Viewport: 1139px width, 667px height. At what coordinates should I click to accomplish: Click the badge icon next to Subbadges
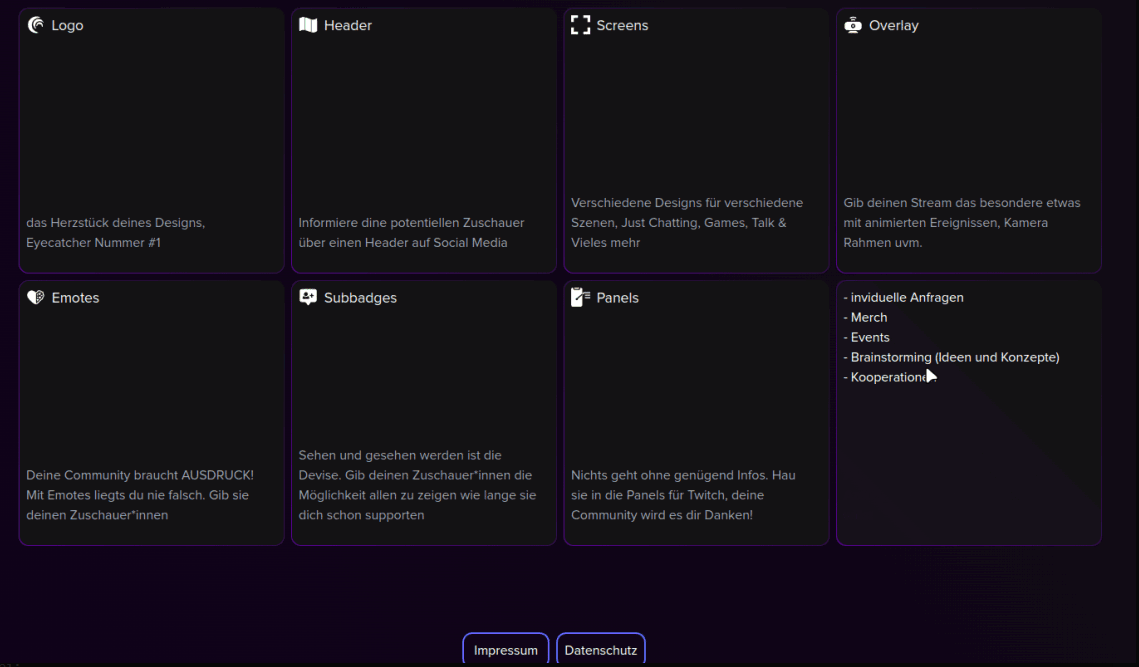307,297
